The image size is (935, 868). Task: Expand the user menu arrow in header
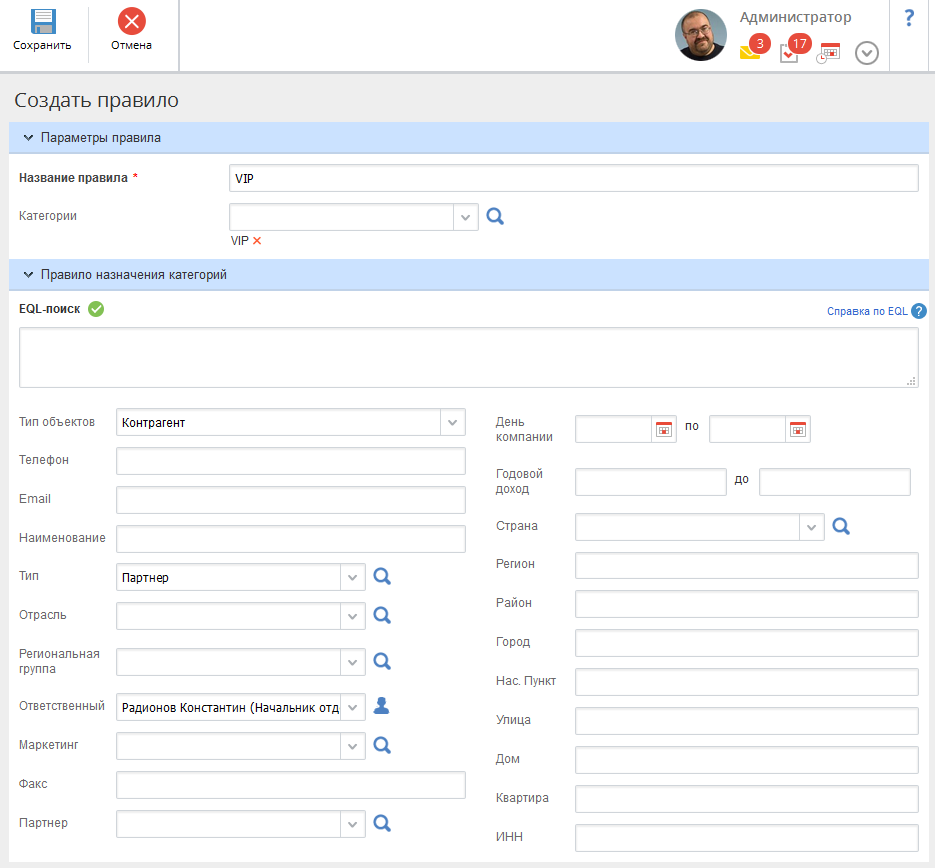(x=867, y=53)
